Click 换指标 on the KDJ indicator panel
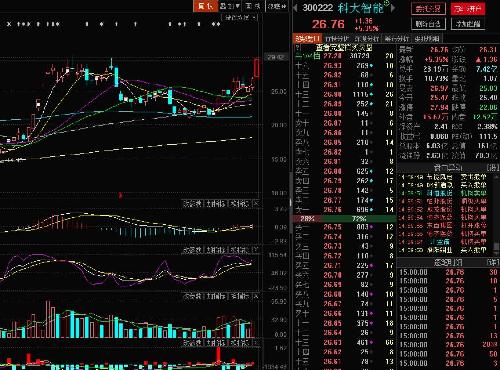 pyautogui.click(x=239, y=250)
